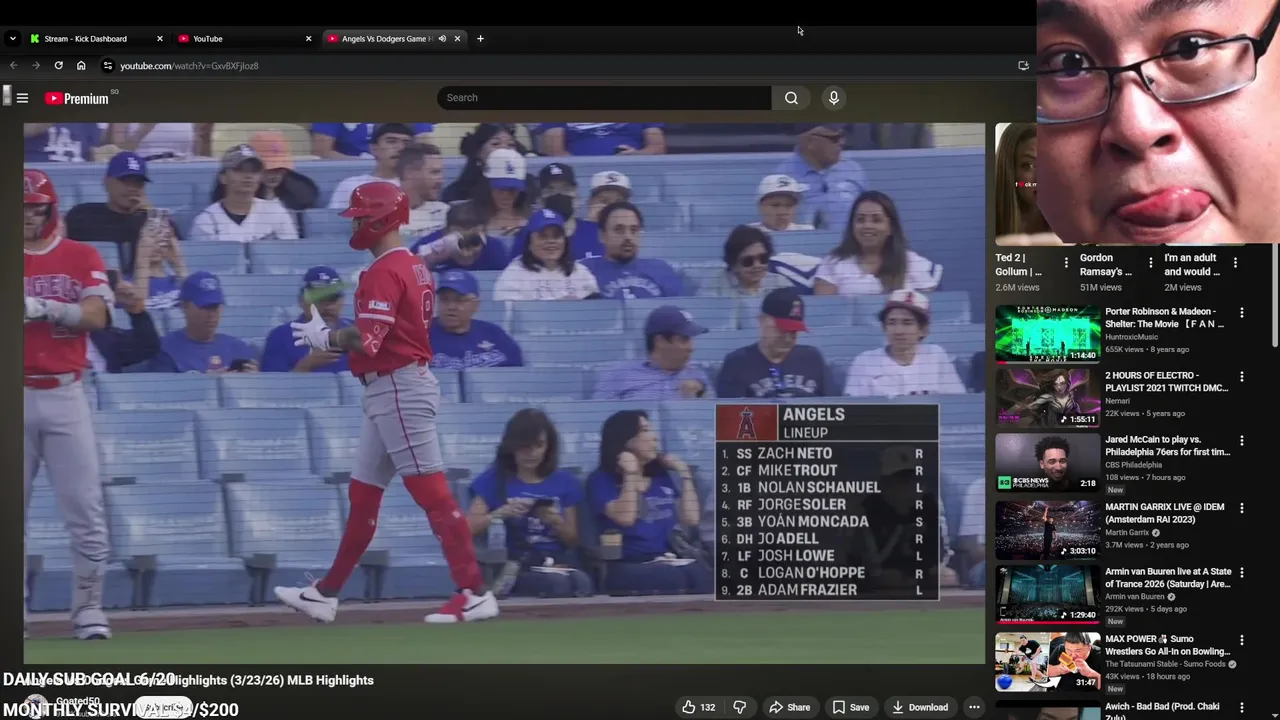Click the CBS News Jared McCain thumbnail

pos(1047,462)
